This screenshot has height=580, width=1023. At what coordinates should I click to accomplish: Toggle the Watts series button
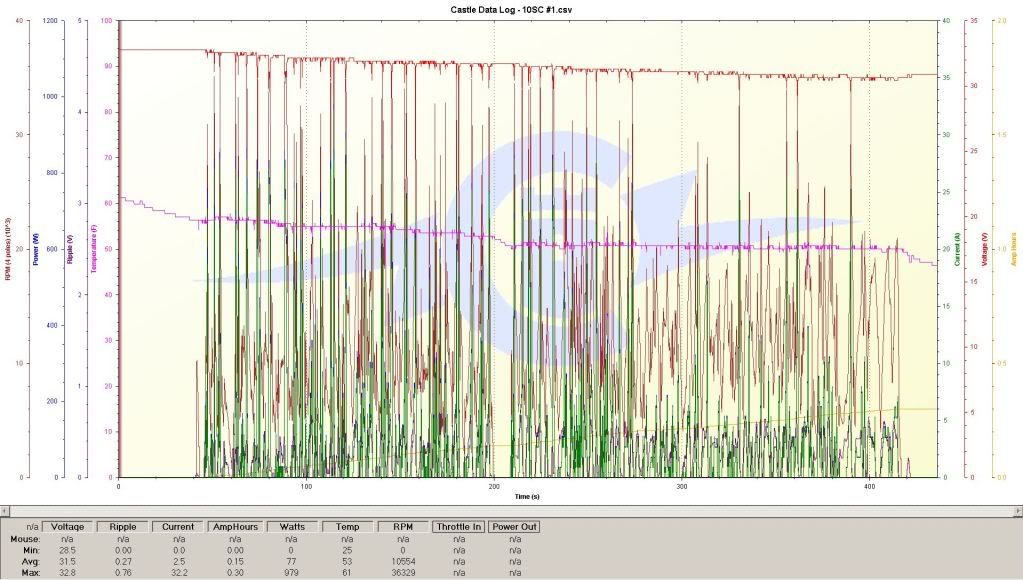pos(293,526)
